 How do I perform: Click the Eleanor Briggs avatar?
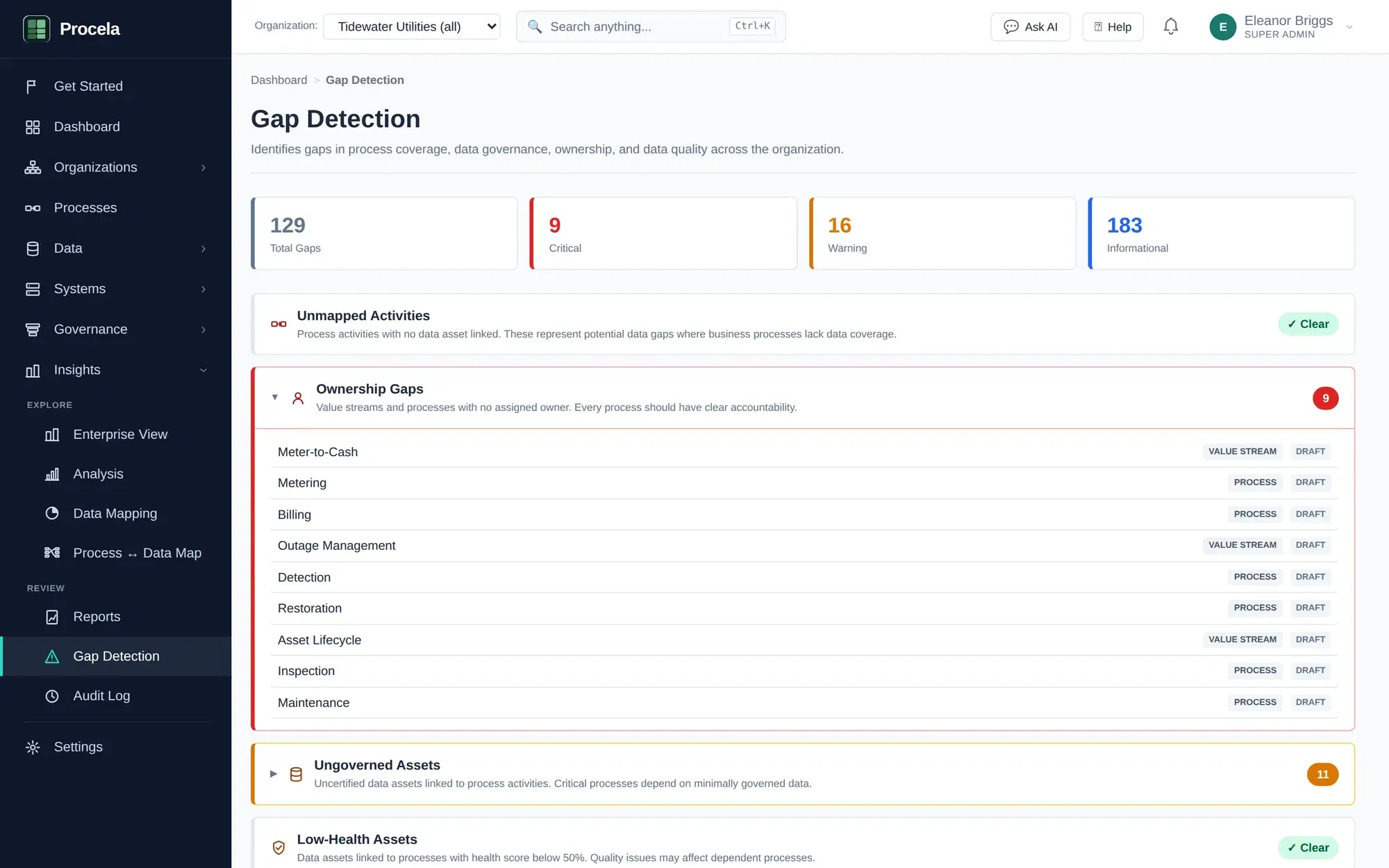click(x=1223, y=27)
